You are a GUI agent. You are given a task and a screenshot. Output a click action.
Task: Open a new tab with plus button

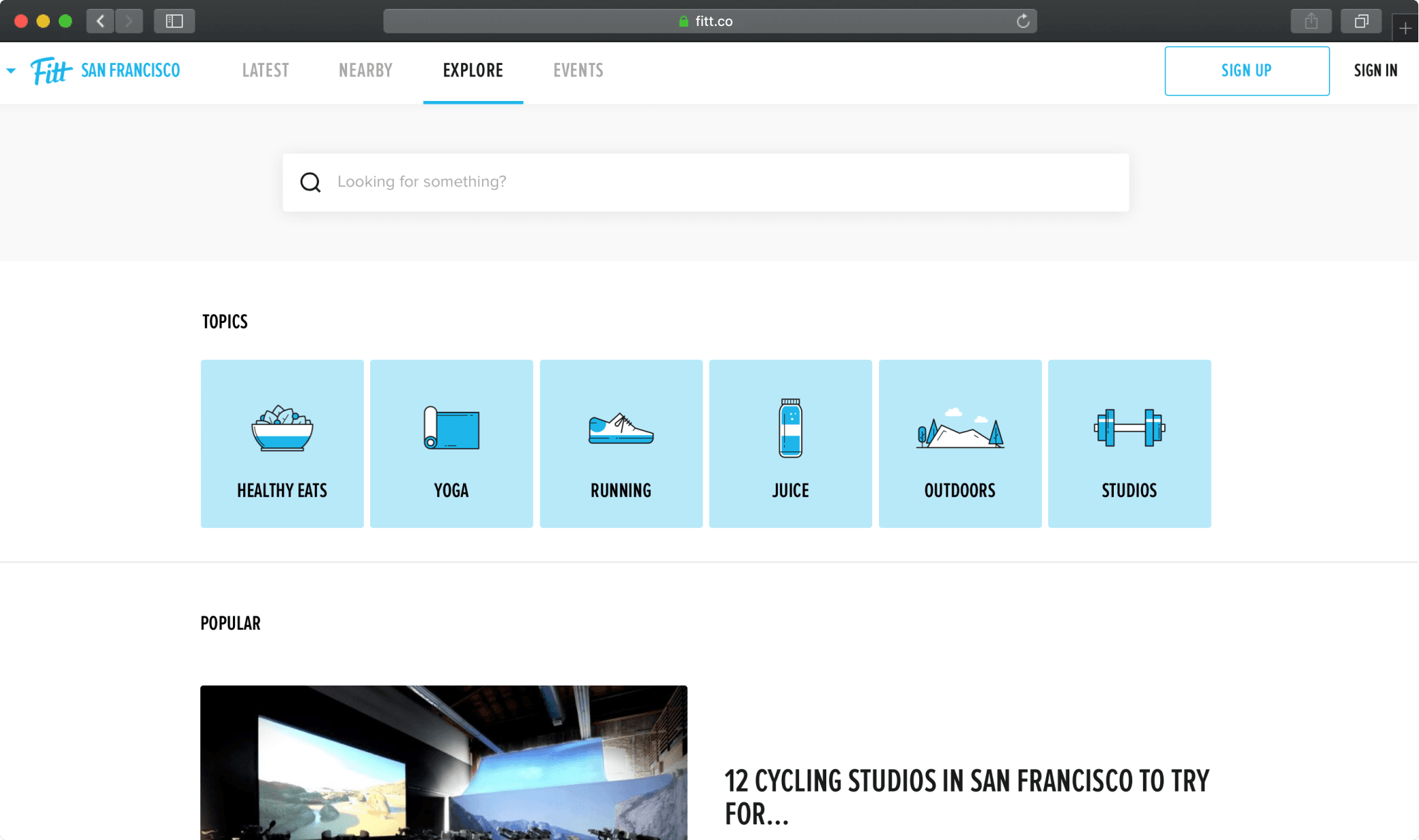[x=1405, y=28]
